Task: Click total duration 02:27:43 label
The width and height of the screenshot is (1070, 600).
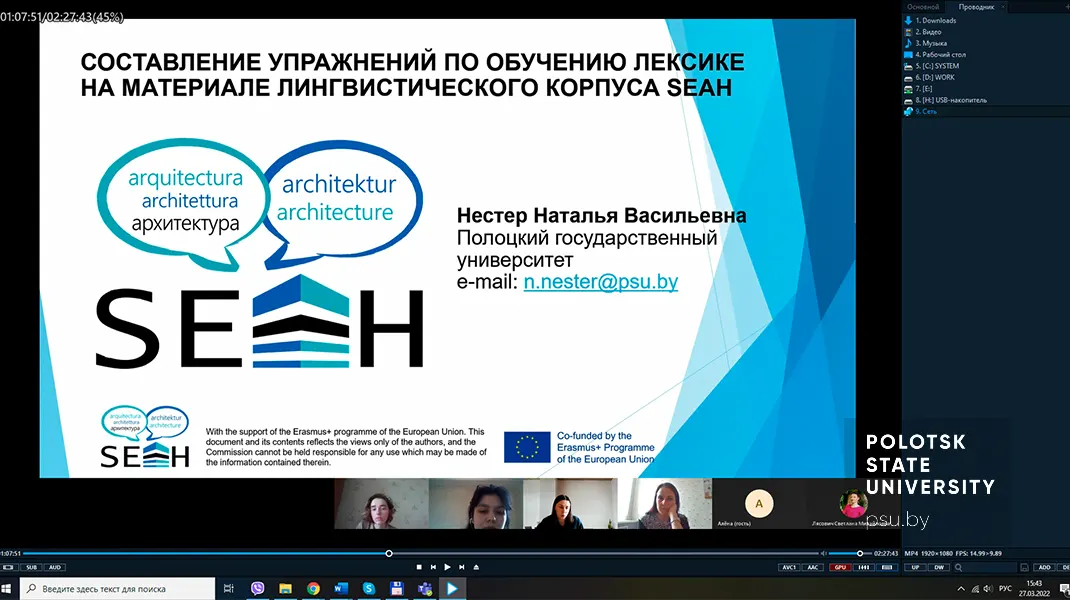Action: click(x=886, y=554)
